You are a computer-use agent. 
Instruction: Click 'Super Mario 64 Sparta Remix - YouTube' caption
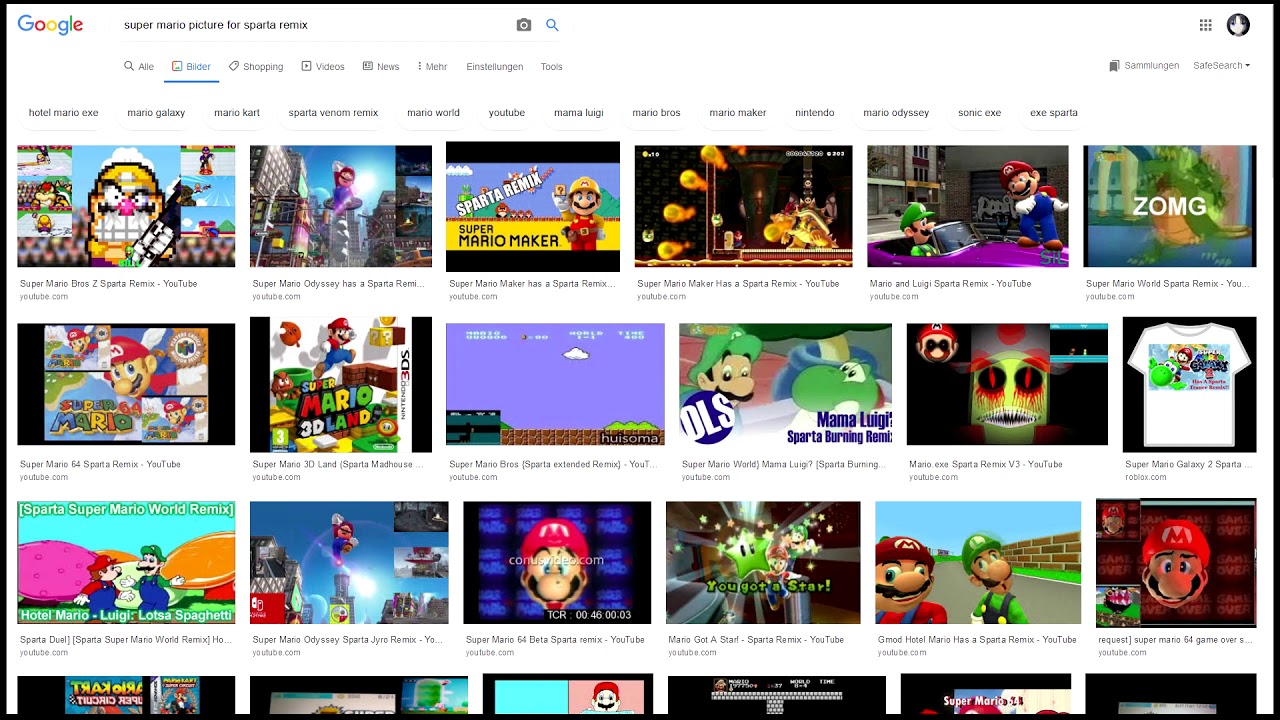100,464
